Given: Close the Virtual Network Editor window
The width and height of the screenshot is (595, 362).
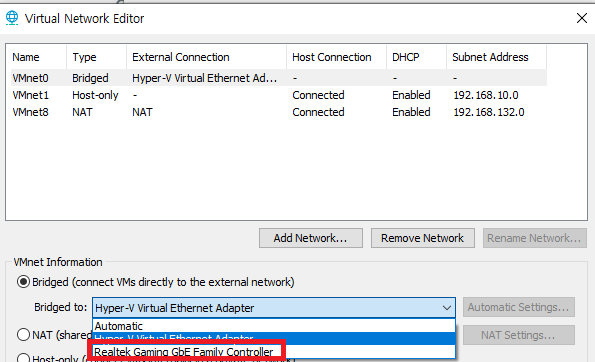Looking at the screenshot, I should coord(581,18).
